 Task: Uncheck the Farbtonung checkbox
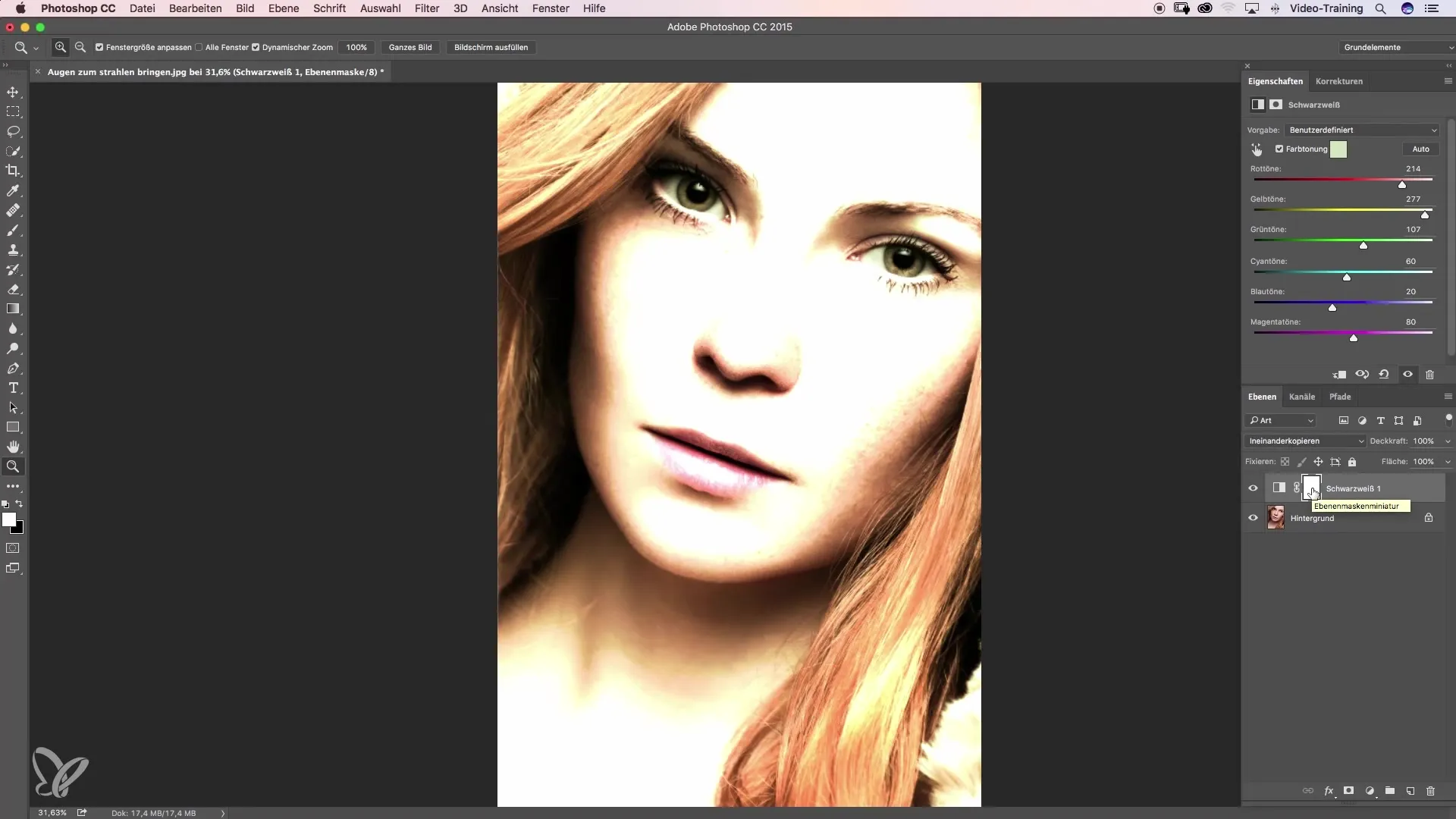(1279, 149)
